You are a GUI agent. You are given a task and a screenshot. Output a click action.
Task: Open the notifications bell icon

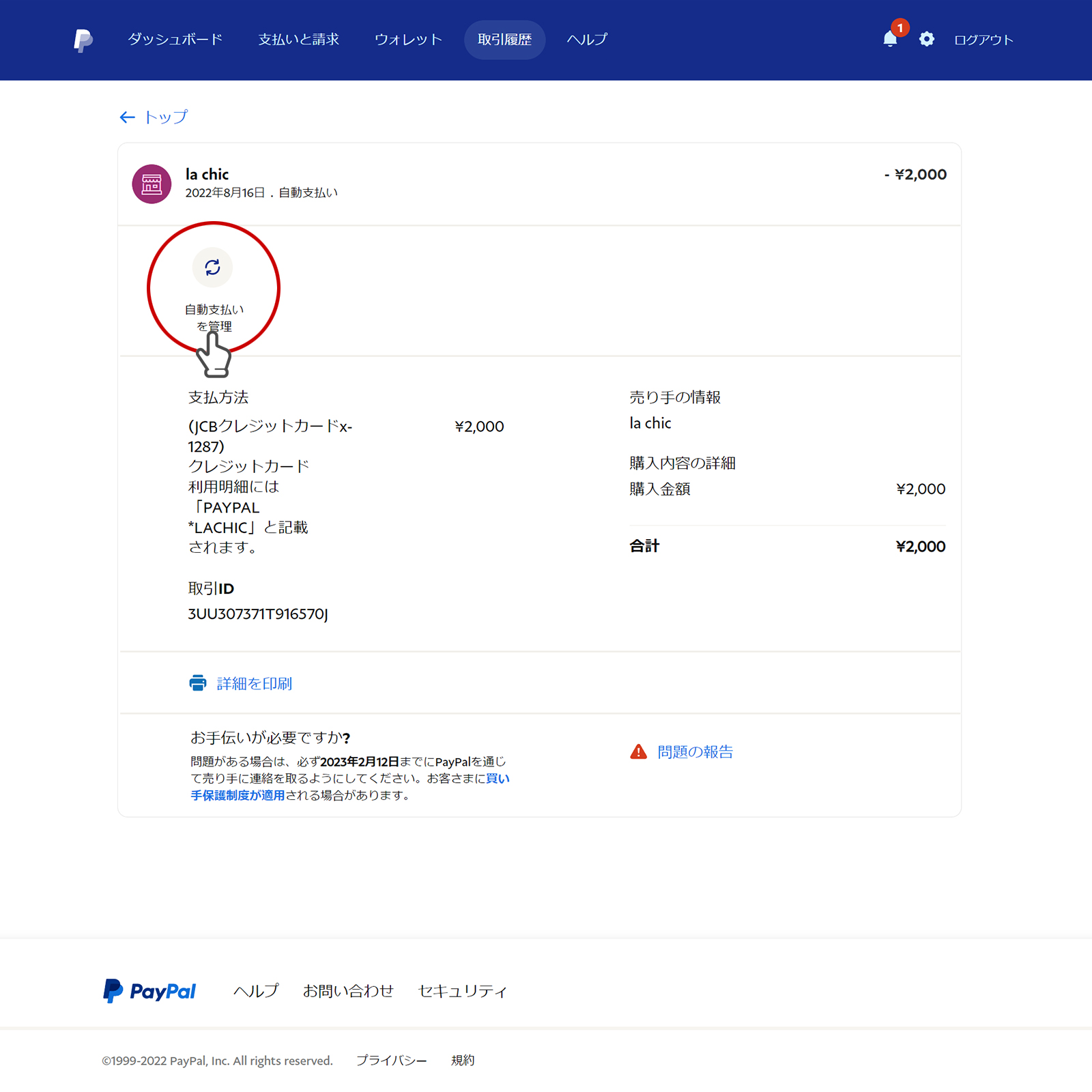[x=890, y=39]
